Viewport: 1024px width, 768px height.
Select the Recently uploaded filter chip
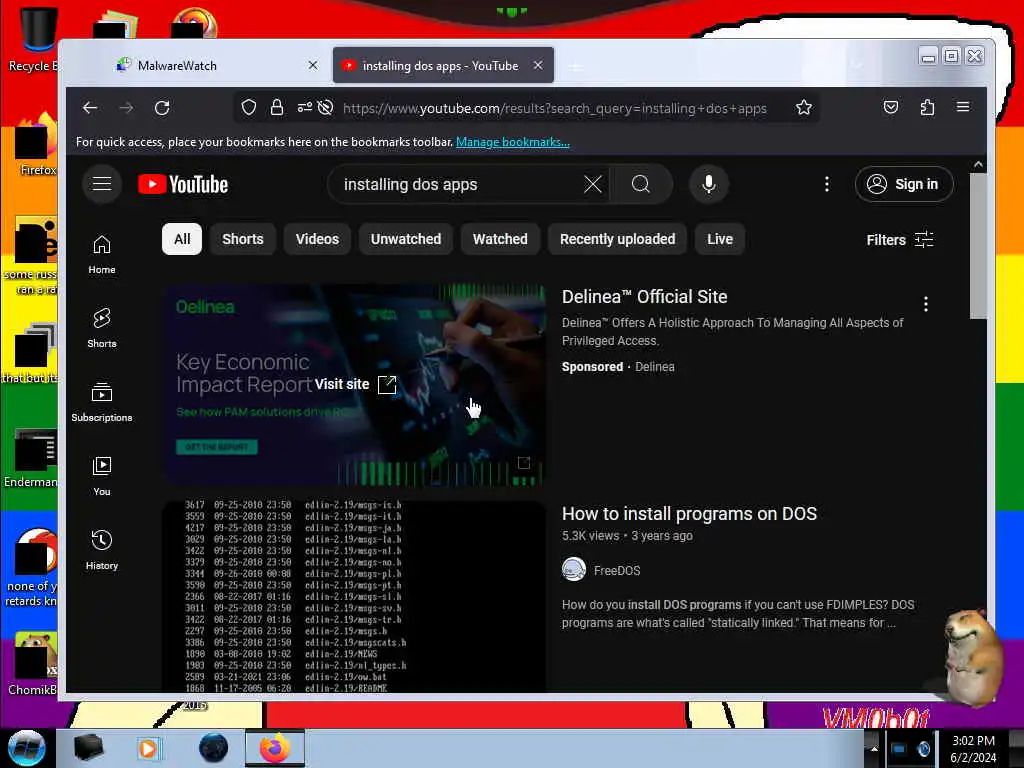click(618, 239)
